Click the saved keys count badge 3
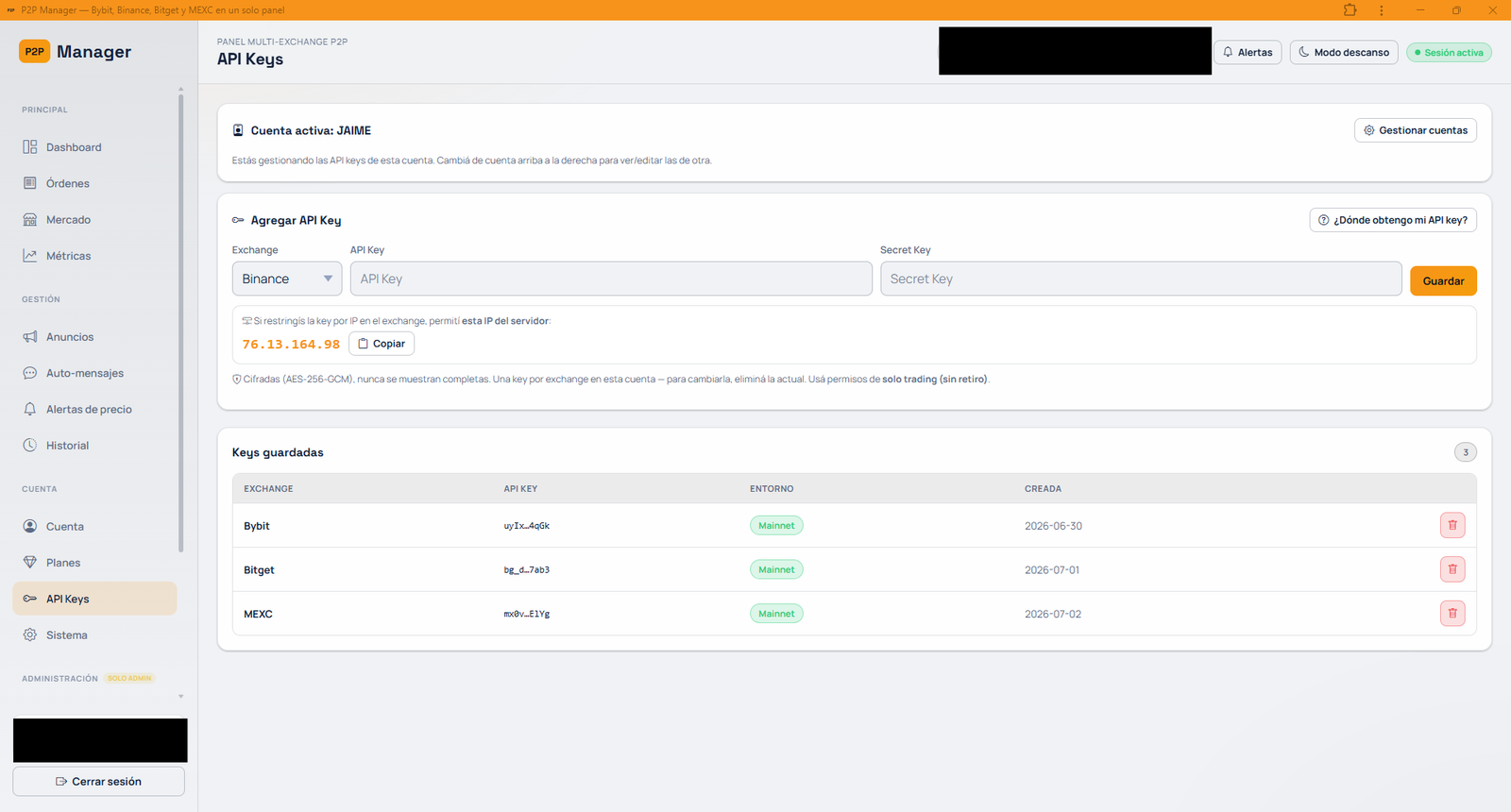This screenshot has height=812, width=1511. click(x=1465, y=452)
